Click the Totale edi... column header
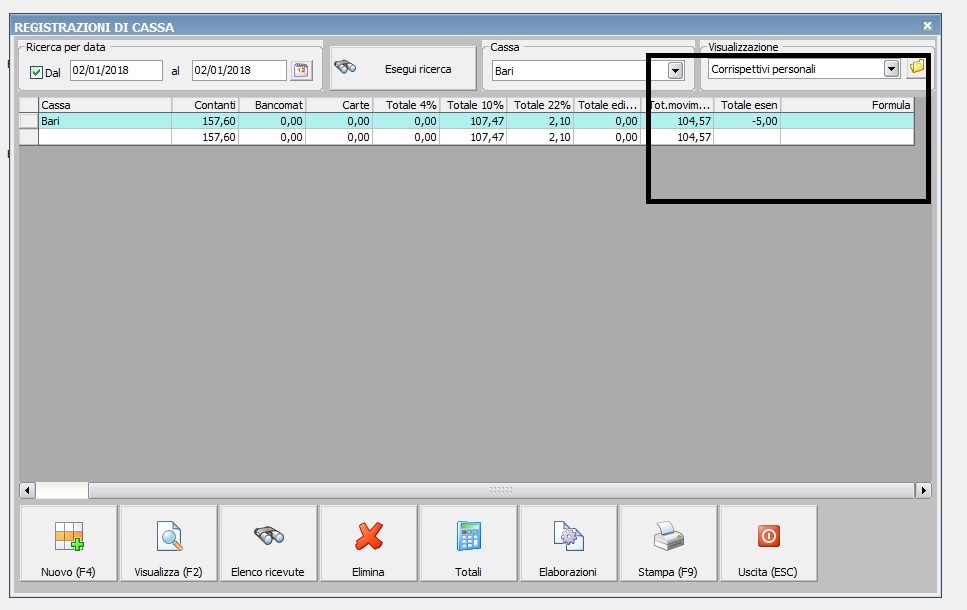 pos(607,105)
